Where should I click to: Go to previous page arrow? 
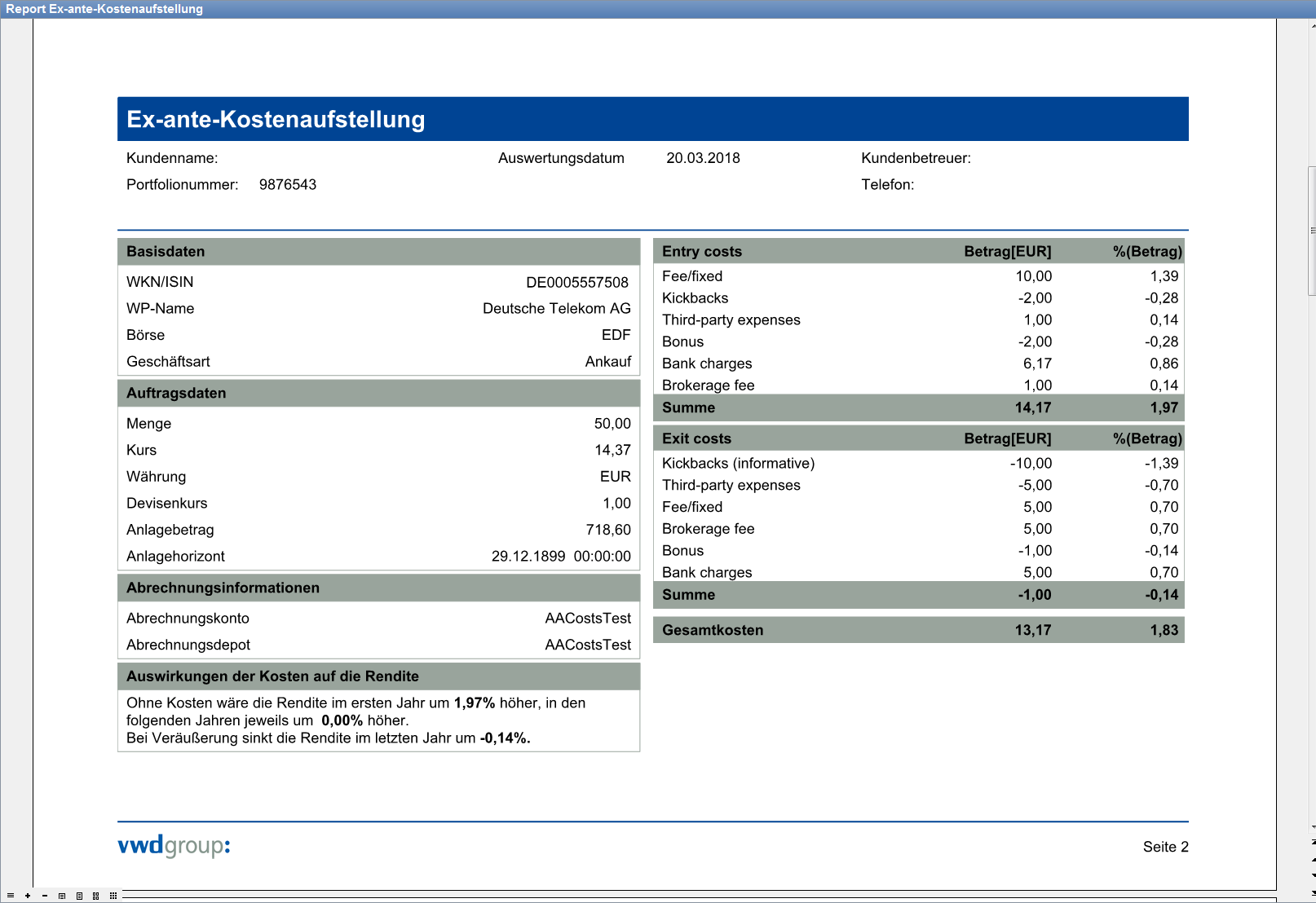[x=1313, y=859]
